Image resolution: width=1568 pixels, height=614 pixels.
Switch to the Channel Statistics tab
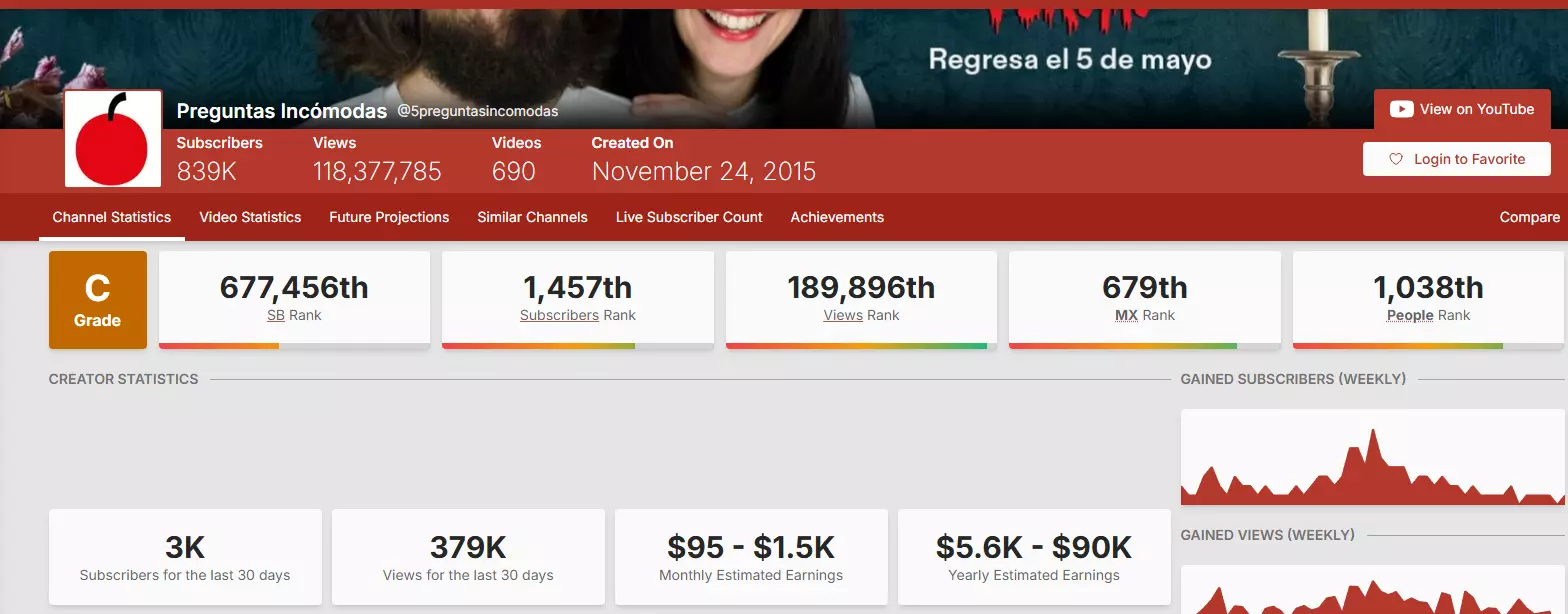(x=112, y=217)
